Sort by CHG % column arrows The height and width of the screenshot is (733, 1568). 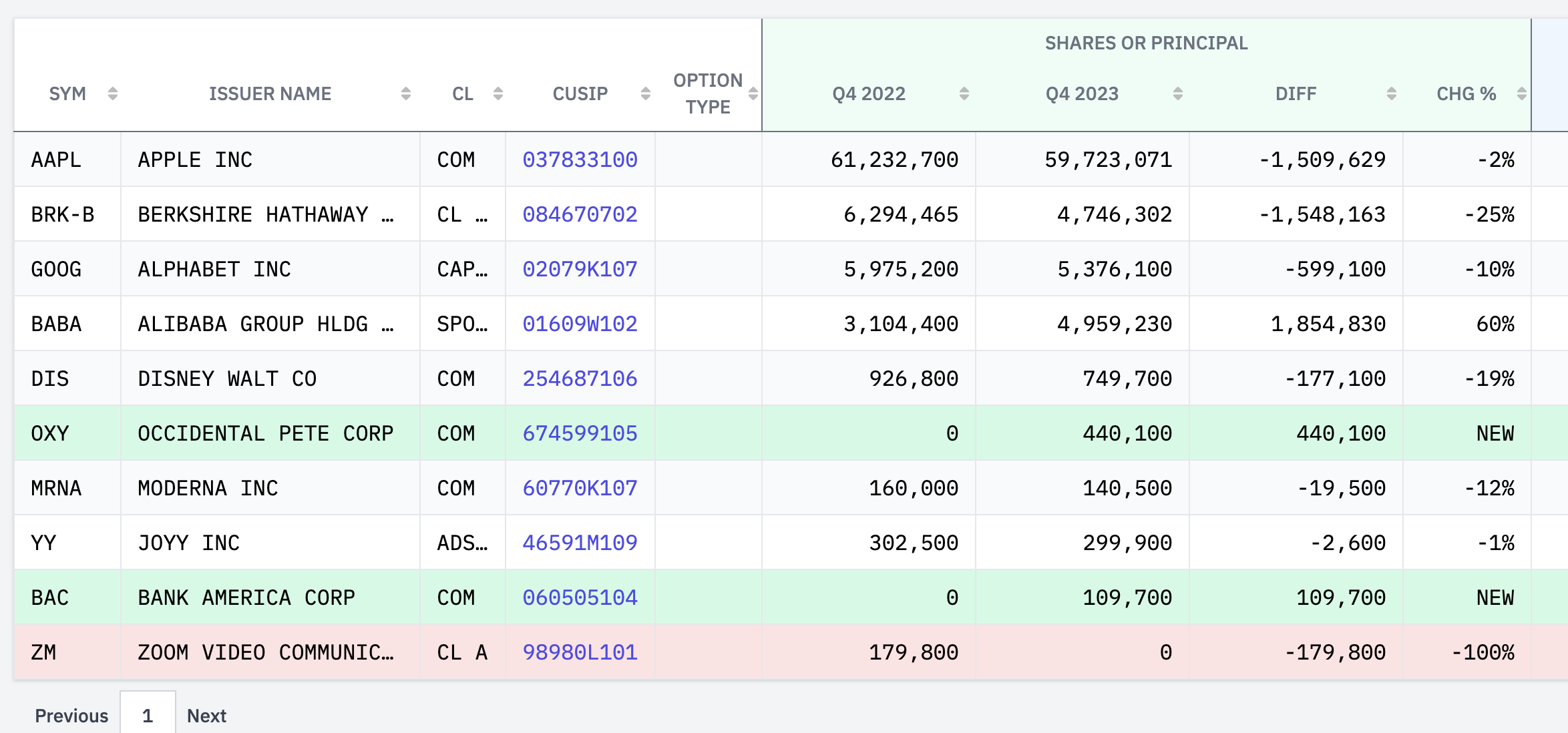pyautogui.click(x=1521, y=93)
